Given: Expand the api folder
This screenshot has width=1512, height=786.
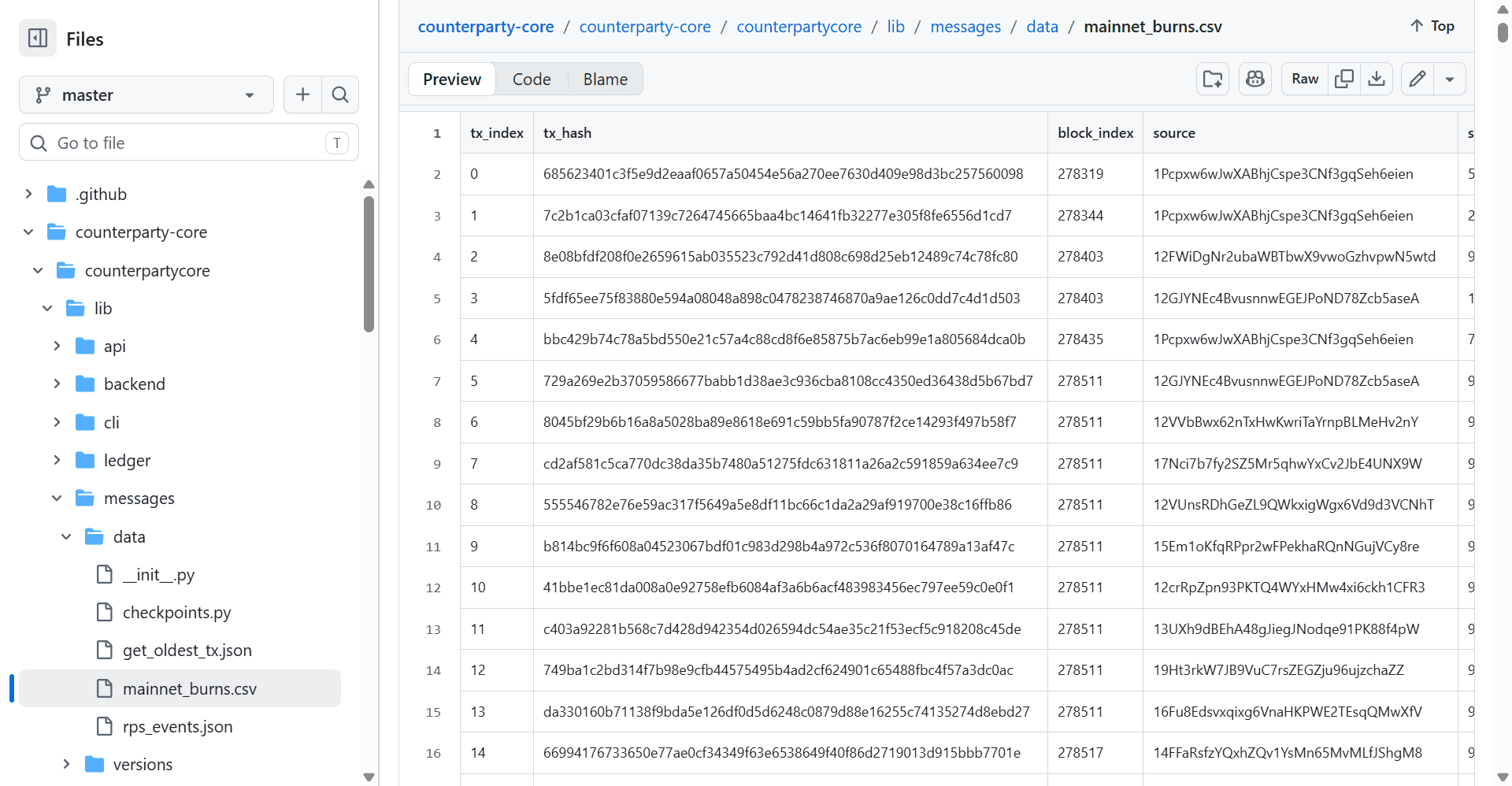Looking at the screenshot, I should [x=57, y=346].
